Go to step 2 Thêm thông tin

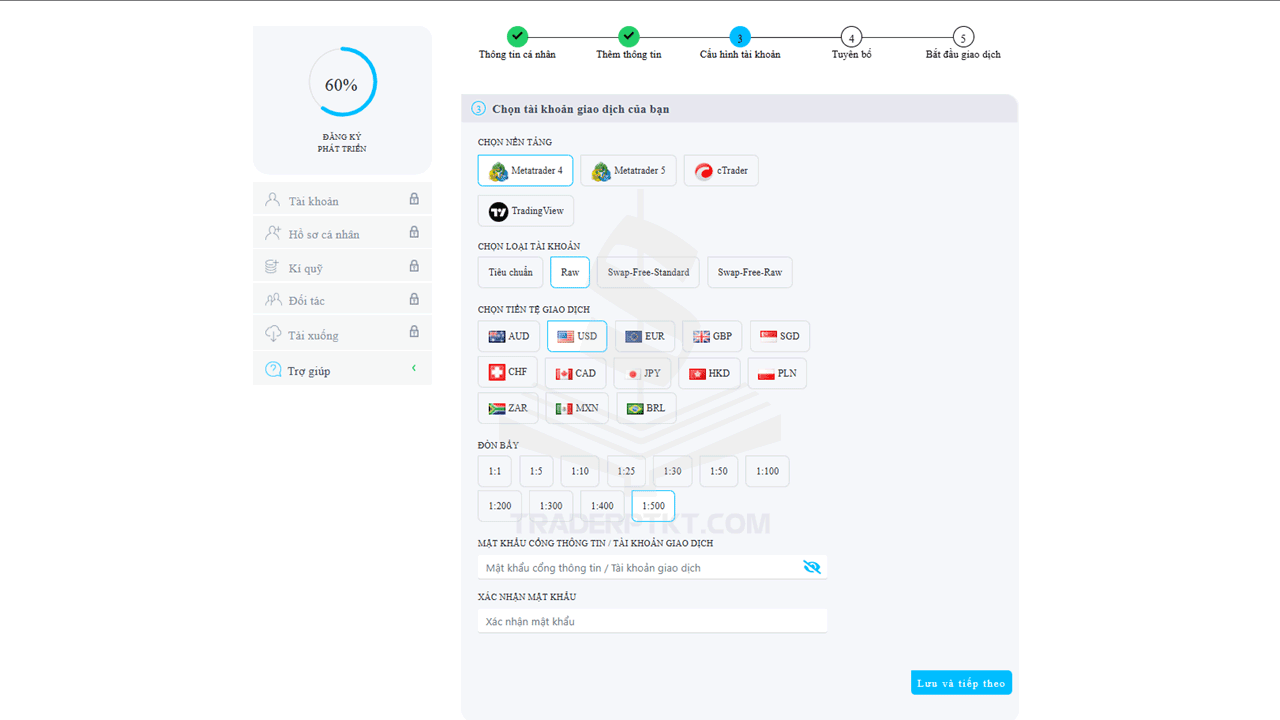[x=628, y=37]
